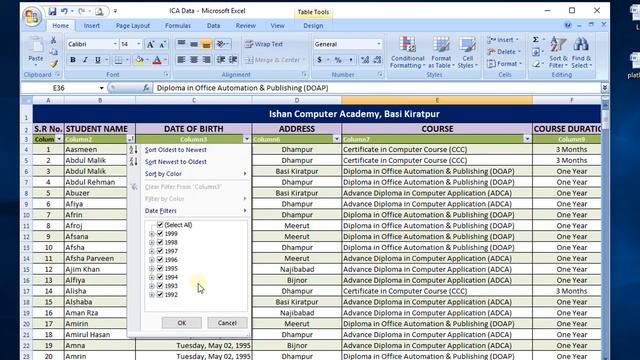
Task: Open Find & Select menu
Action: coord(581,53)
